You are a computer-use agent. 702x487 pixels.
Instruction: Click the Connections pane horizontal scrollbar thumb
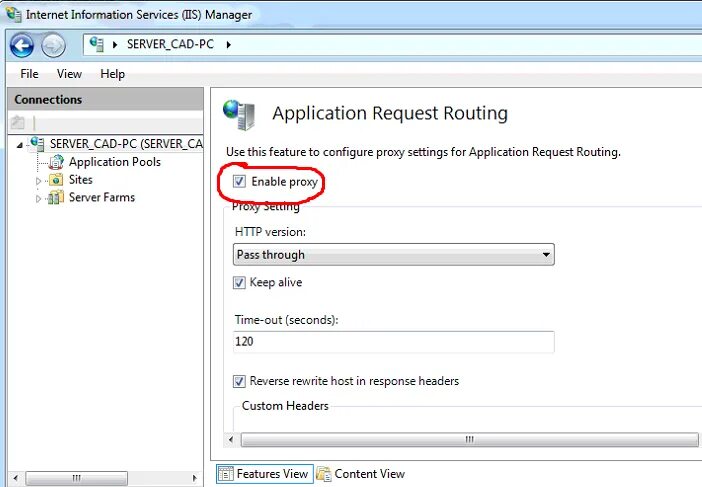(77, 478)
